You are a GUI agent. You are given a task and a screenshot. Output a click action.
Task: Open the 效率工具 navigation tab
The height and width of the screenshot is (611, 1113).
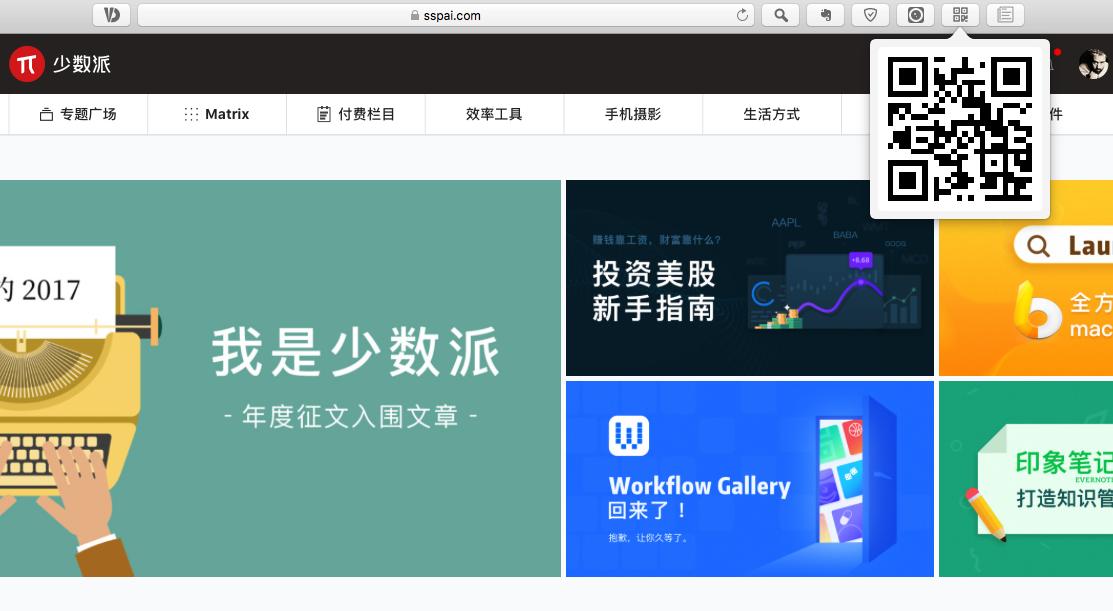pos(494,114)
